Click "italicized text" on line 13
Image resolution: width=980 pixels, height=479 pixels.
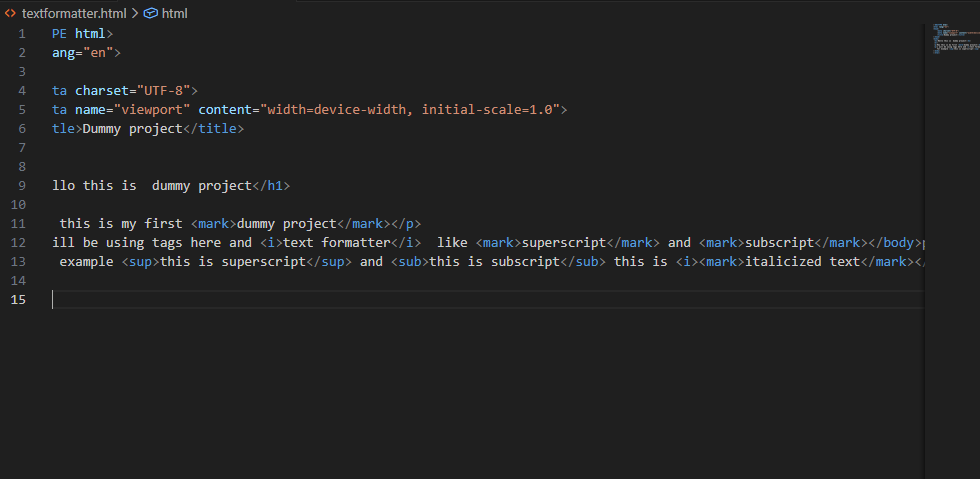[x=802, y=262]
